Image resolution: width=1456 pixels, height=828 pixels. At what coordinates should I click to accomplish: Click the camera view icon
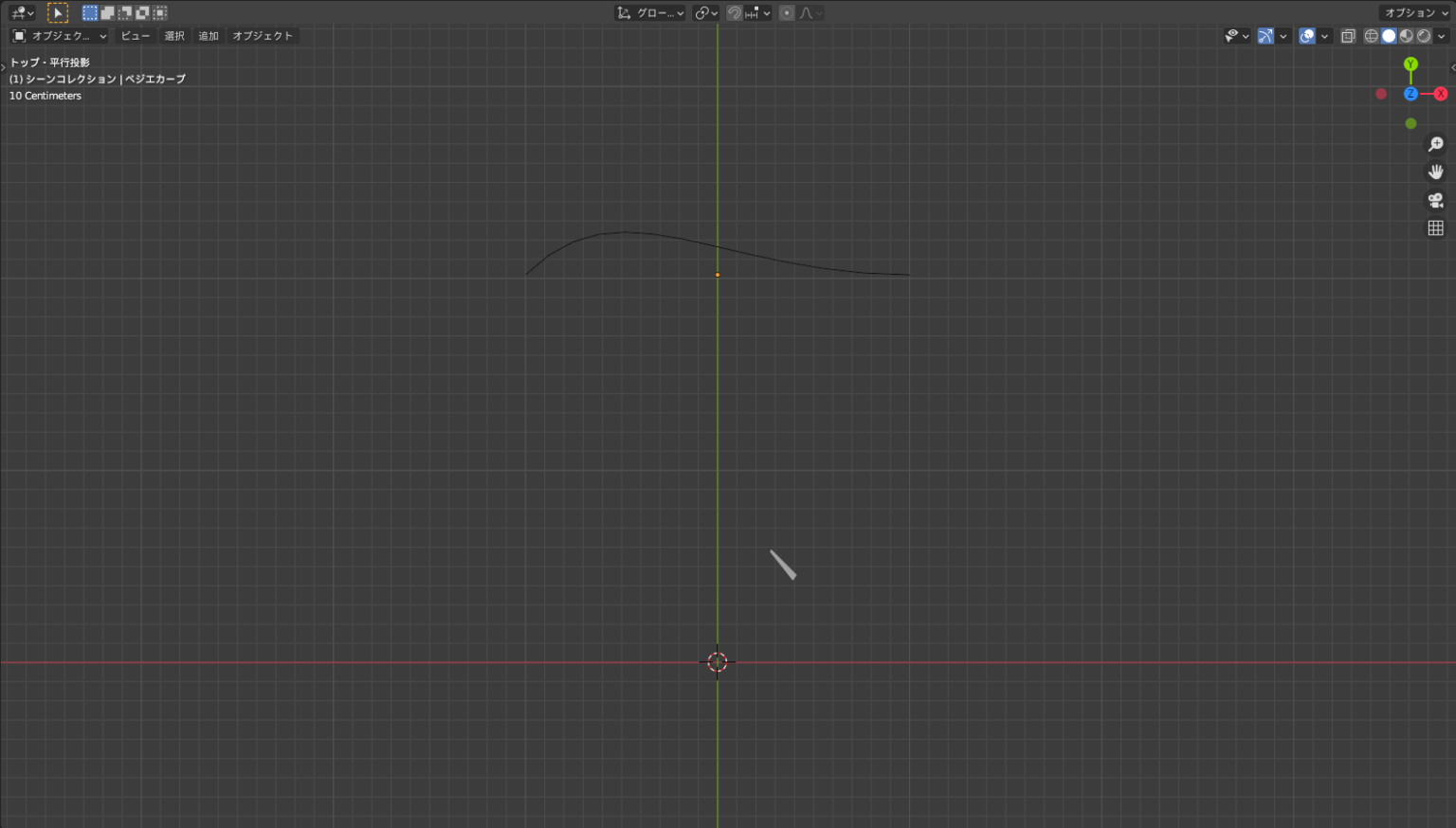1435,200
